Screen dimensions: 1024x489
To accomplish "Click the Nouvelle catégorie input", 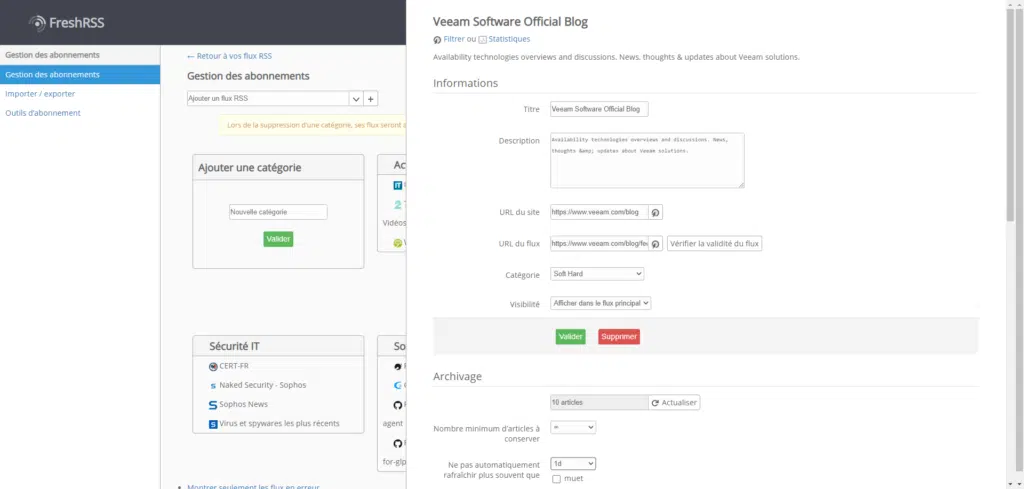I will pyautogui.click(x=278, y=212).
